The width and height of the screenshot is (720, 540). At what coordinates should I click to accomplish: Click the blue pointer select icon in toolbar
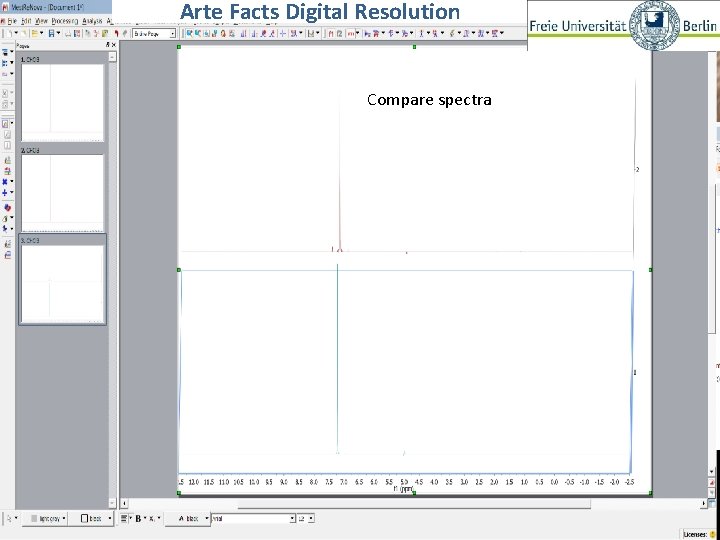tap(367, 34)
